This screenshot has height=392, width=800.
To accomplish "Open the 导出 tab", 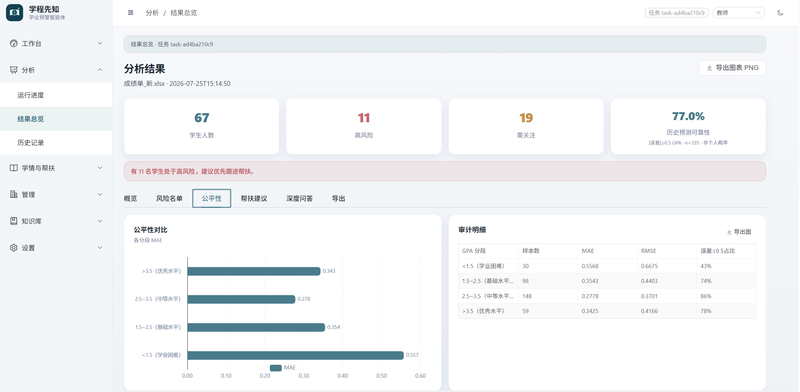I will 339,199.
